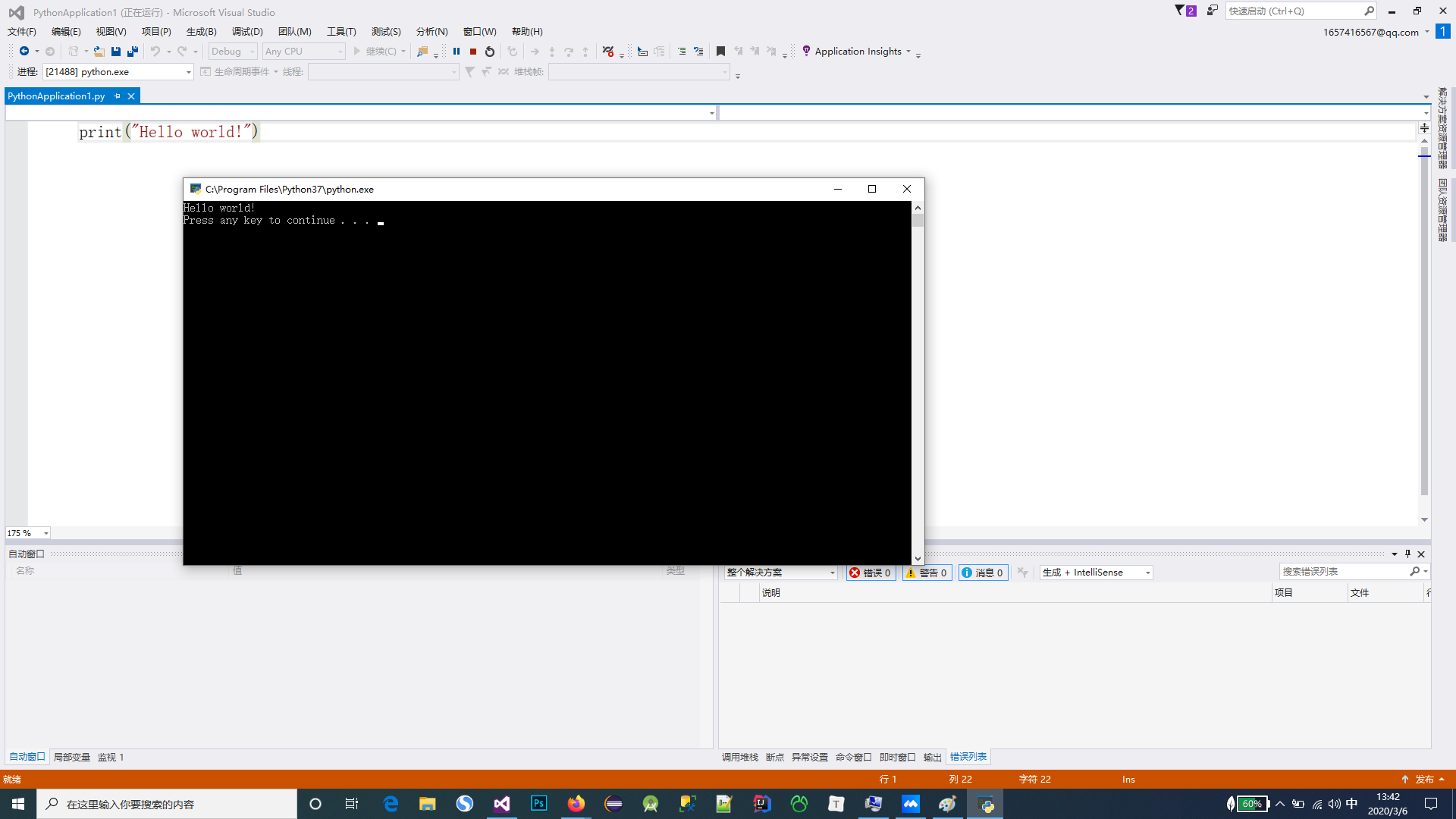Viewport: 1456px width, 819px height.
Task: Click the Application Insights icon
Action: click(805, 51)
